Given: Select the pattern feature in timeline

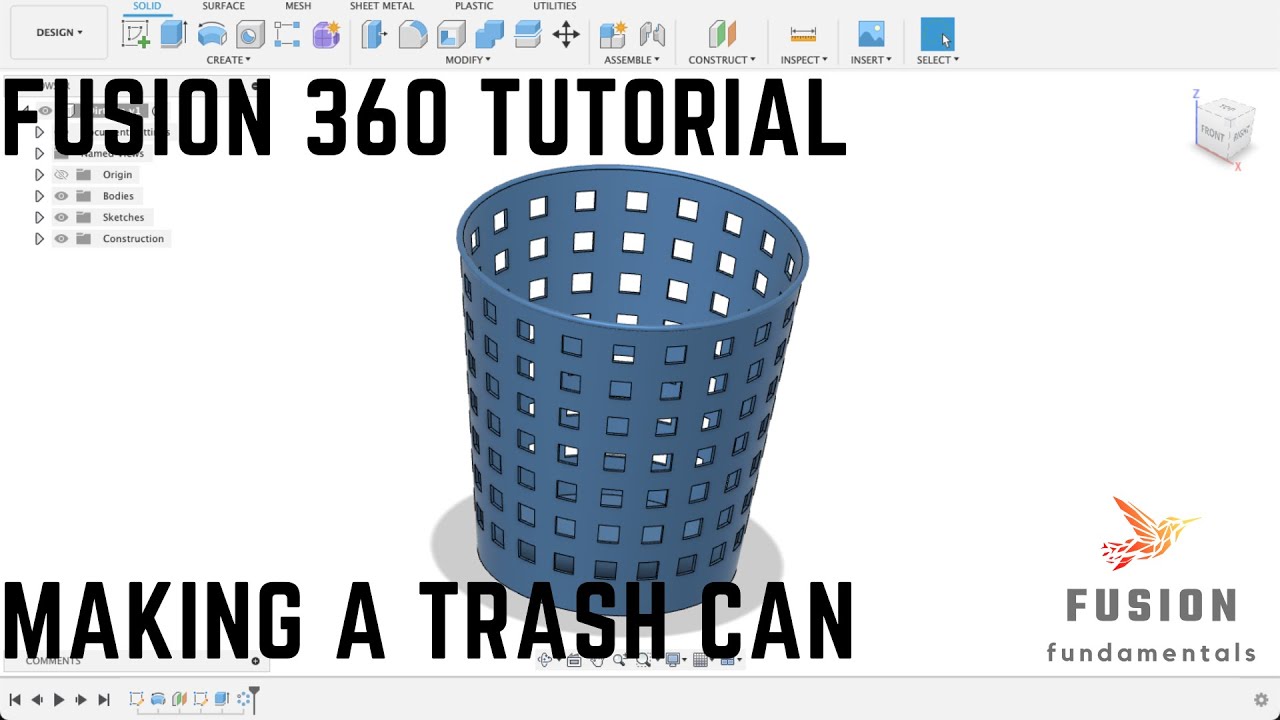Looking at the screenshot, I should pyautogui.click(x=243, y=699).
